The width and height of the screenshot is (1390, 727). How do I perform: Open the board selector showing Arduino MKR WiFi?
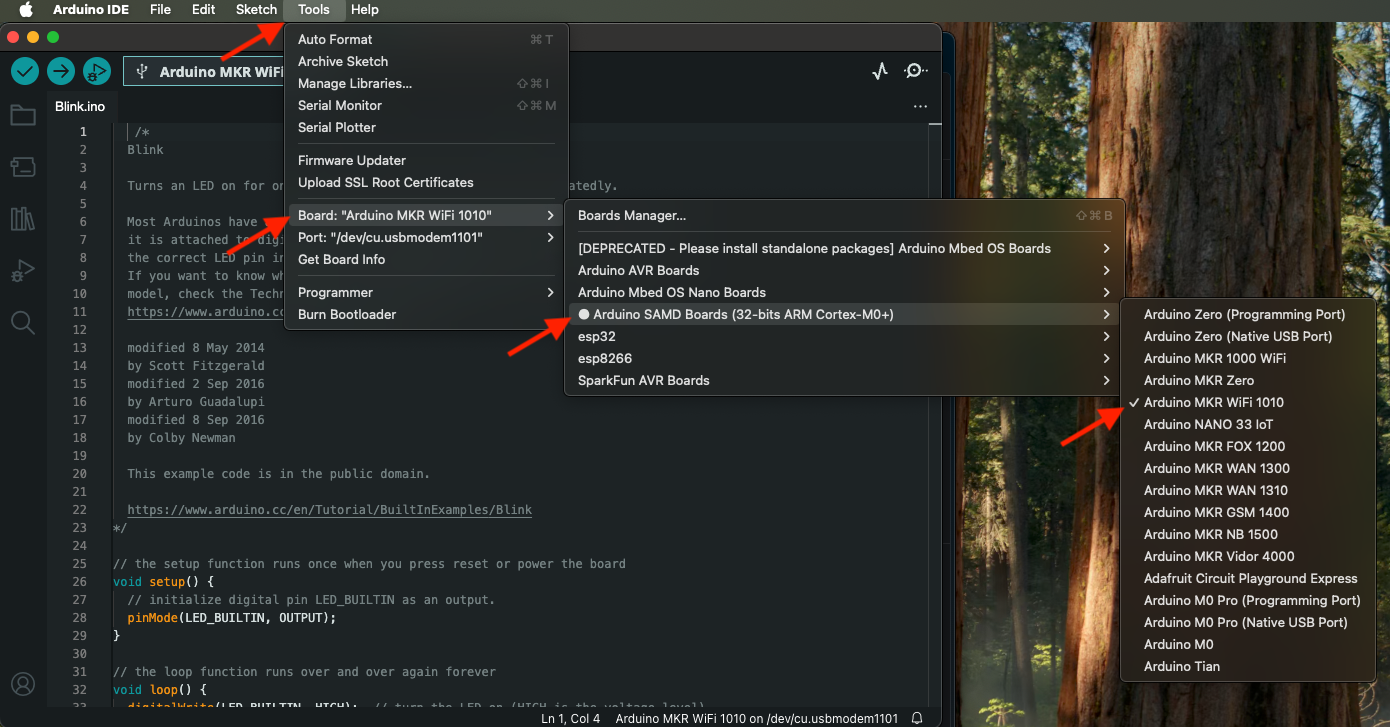click(205, 71)
